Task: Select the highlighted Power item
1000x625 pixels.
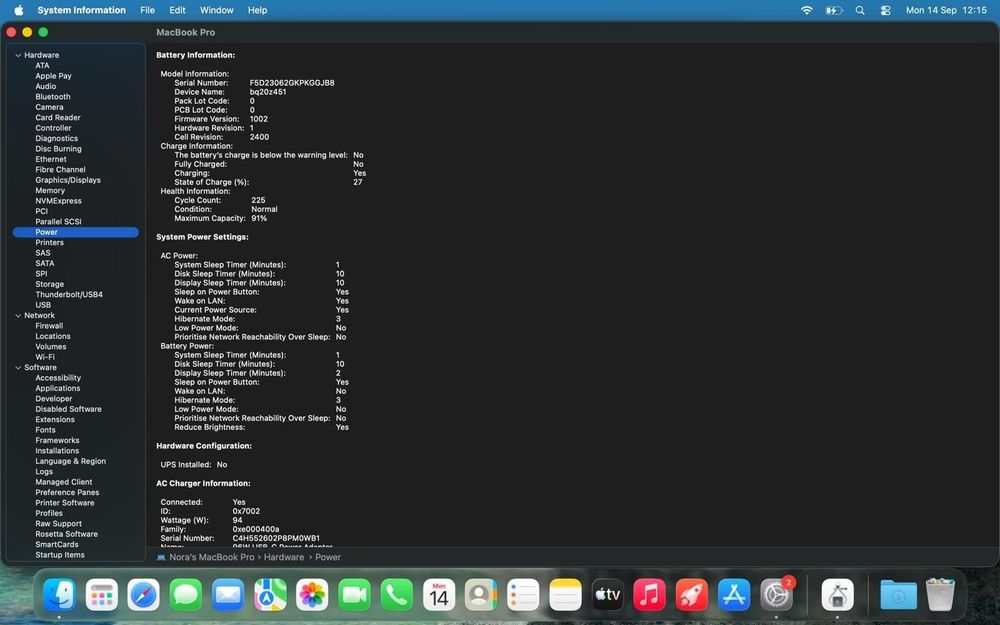Action: [x=76, y=232]
